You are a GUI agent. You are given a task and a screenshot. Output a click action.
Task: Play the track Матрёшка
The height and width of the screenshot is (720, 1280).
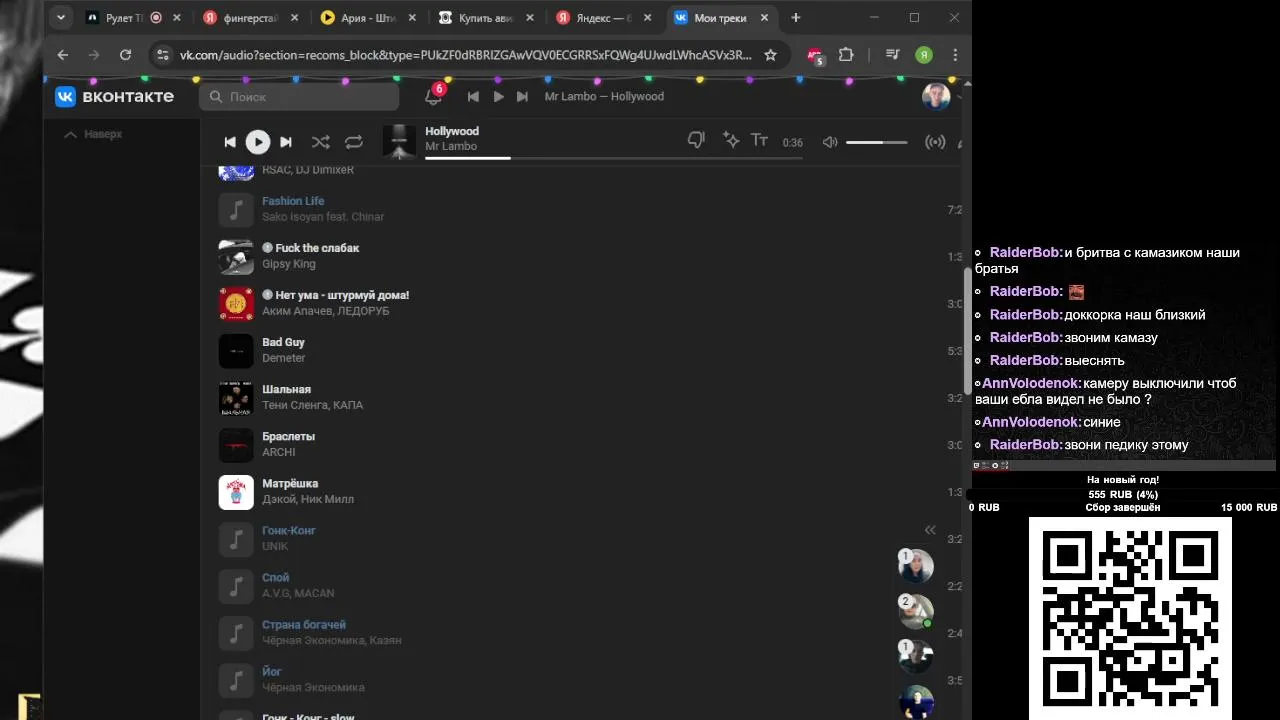290,483
